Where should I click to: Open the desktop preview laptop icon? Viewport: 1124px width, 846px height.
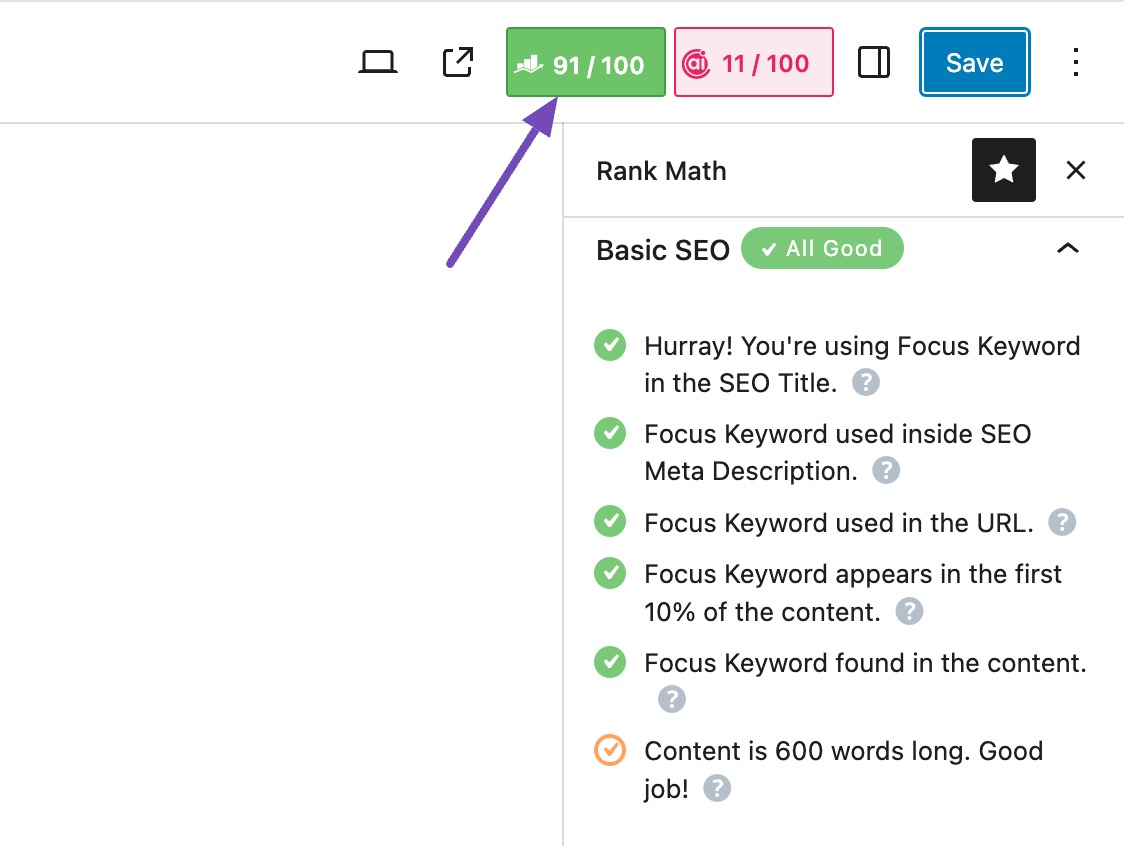point(377,62)
